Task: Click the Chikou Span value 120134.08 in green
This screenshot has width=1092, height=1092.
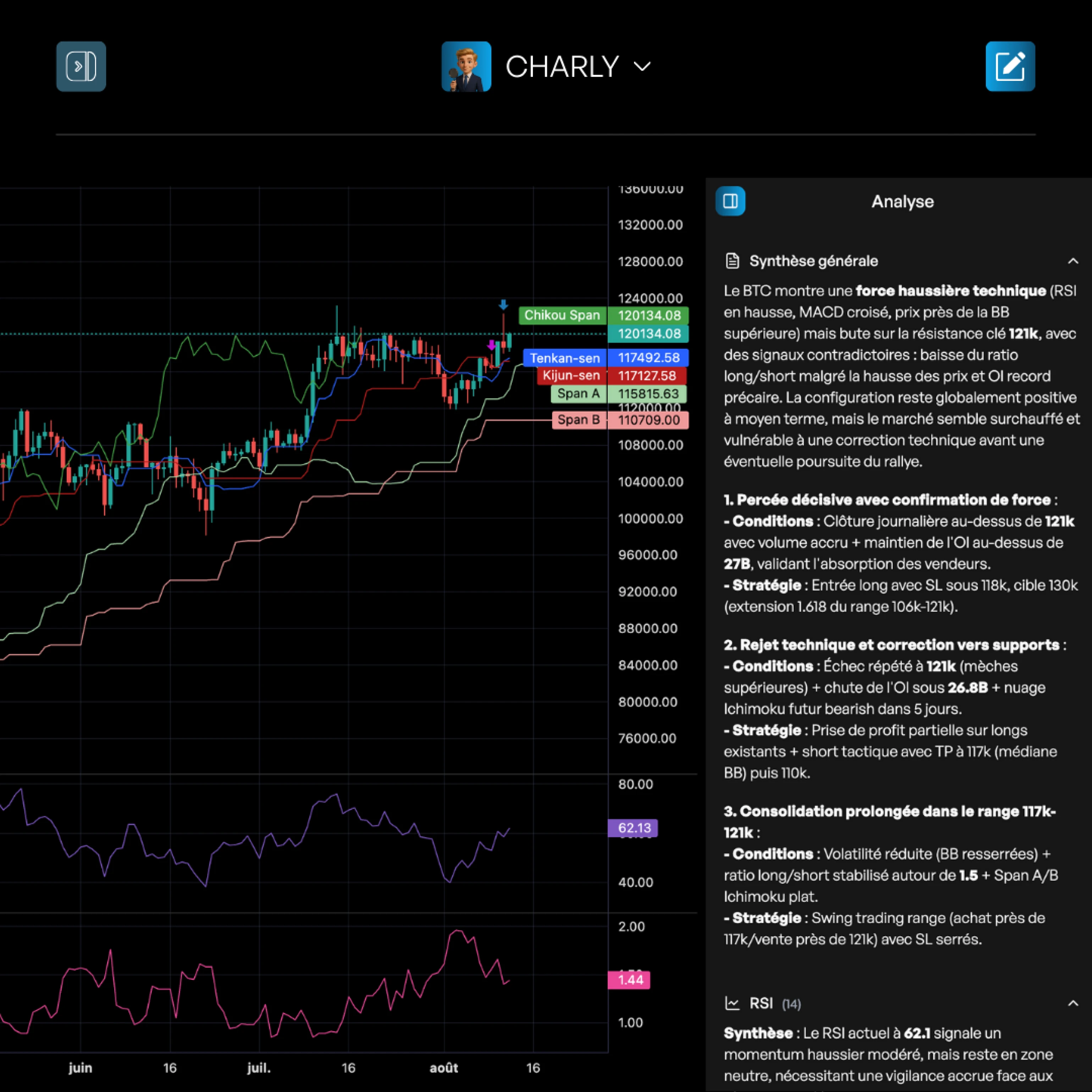Action: click(x=648, y=315)
